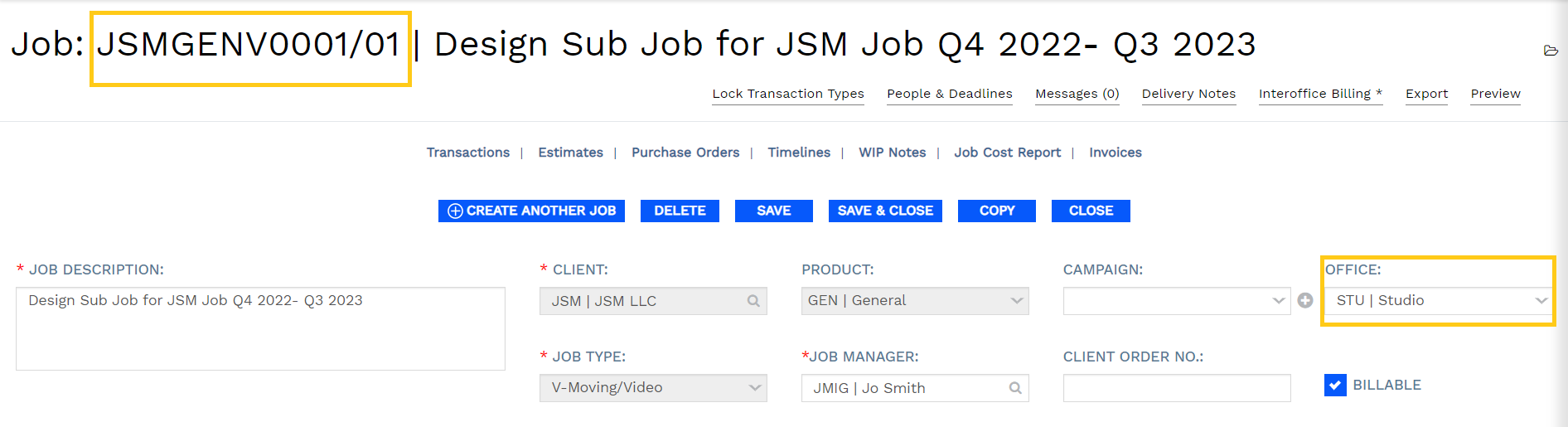Search clients with the magnifier icon
The image size is (1568, 427).
coord(753,301)
